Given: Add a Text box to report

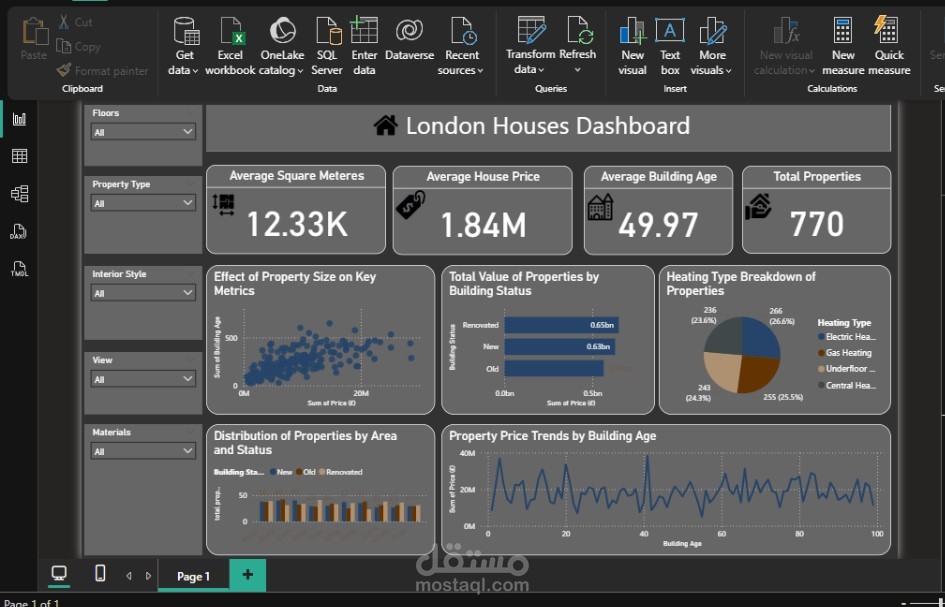Looking at the screenshot, I should click(670, 32).
